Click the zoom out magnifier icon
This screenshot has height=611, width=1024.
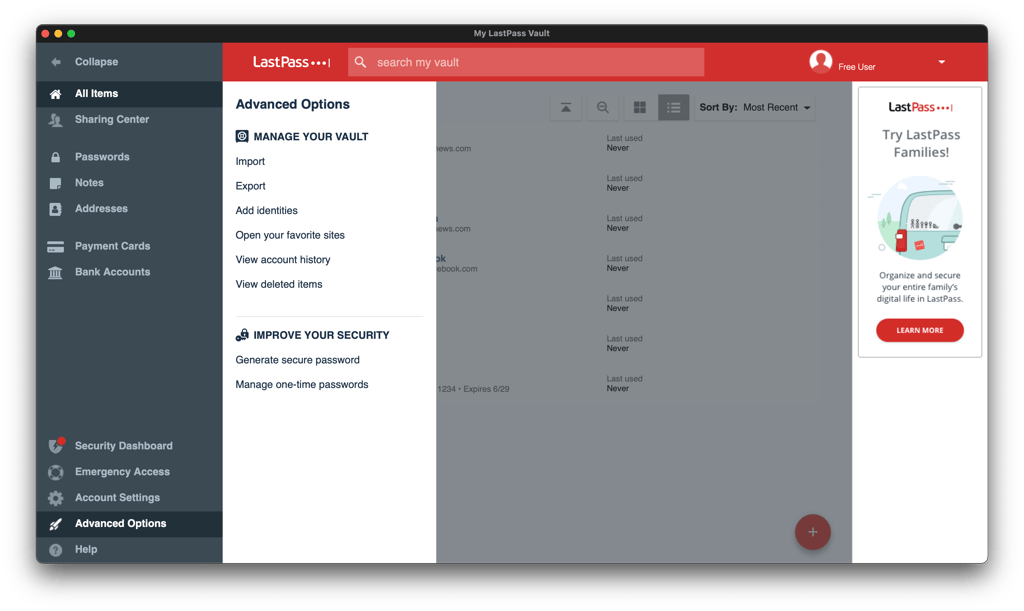coord(603,108)
